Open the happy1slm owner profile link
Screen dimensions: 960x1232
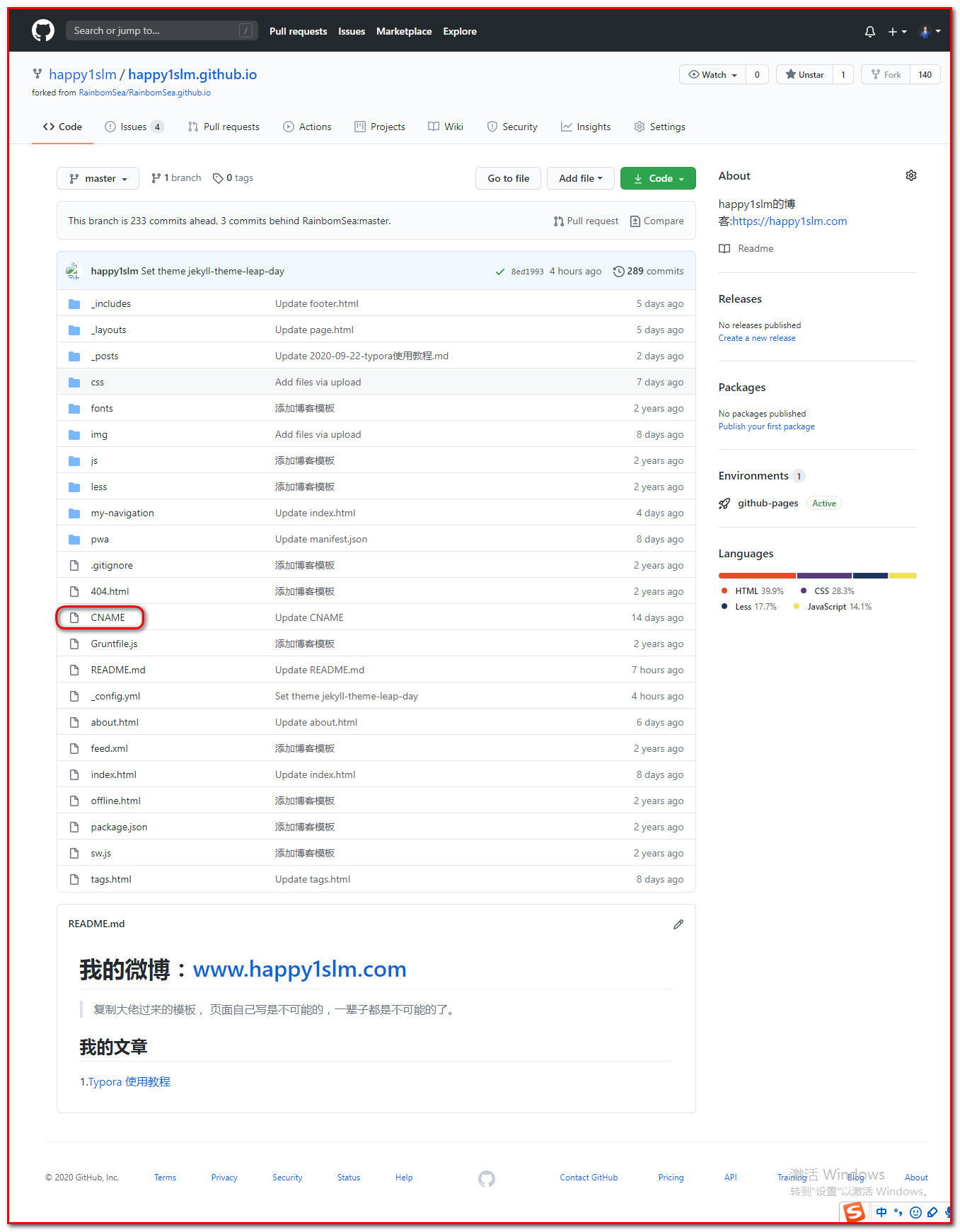(x=82, y=74)
